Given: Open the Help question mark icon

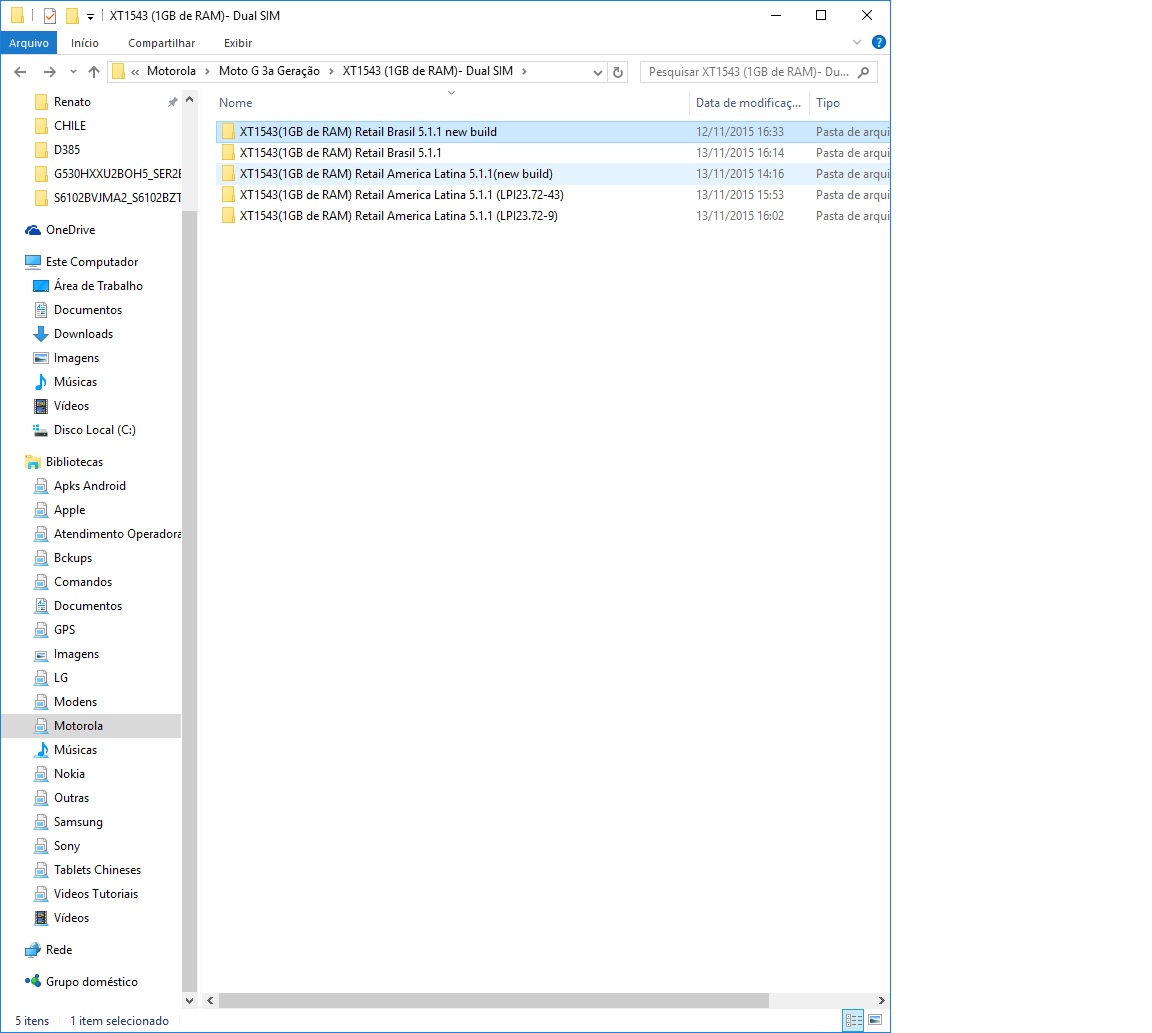Looking at the screenshot, I should 879,43.
